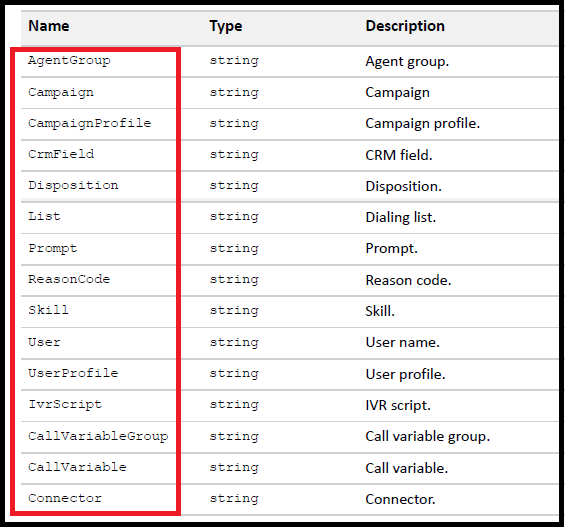Click the 'User name.' description
The image size is (565, 527).
click(x=402, y=343)
